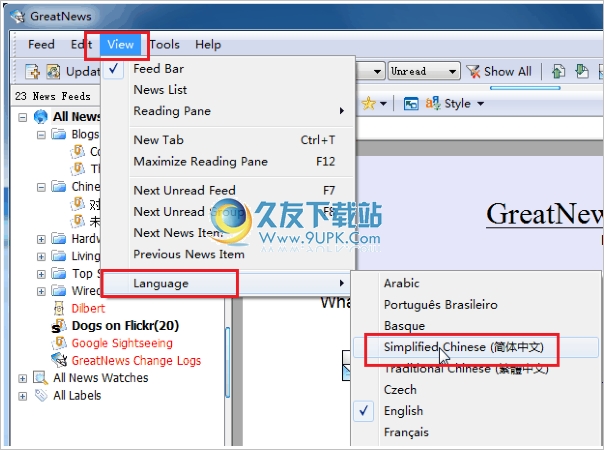The height and width of the screenshot is (450, 604).
Task: Select Traditional Chinese language
Action: coord(476,369)
